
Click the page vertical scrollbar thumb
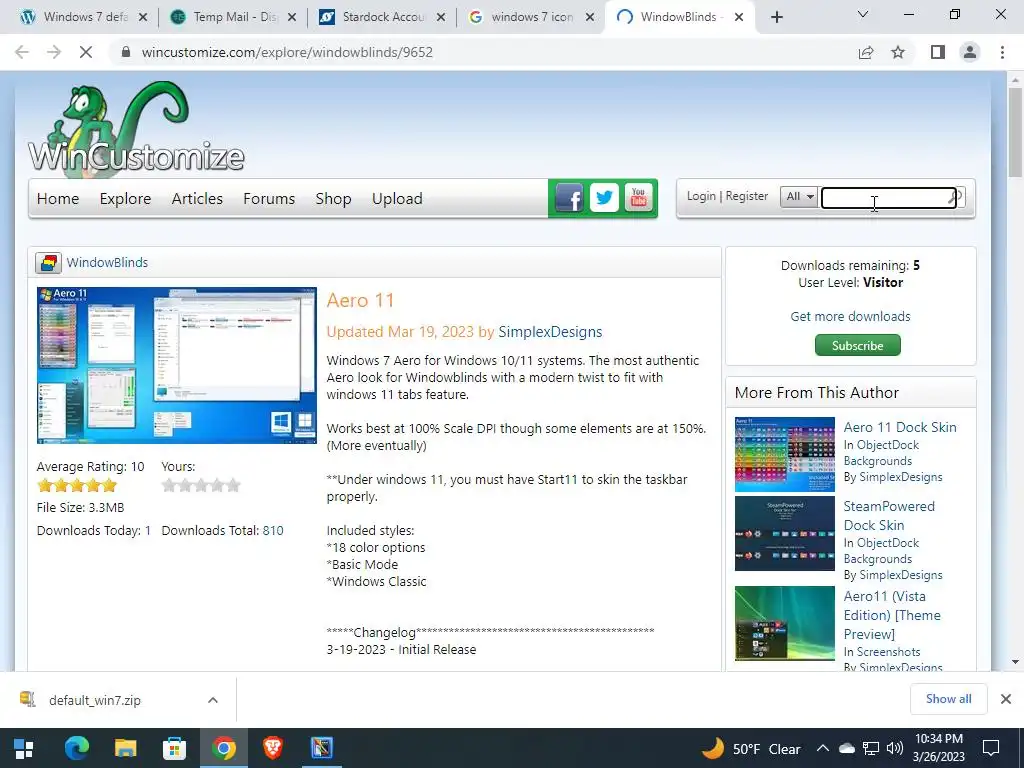[1015, 132]
